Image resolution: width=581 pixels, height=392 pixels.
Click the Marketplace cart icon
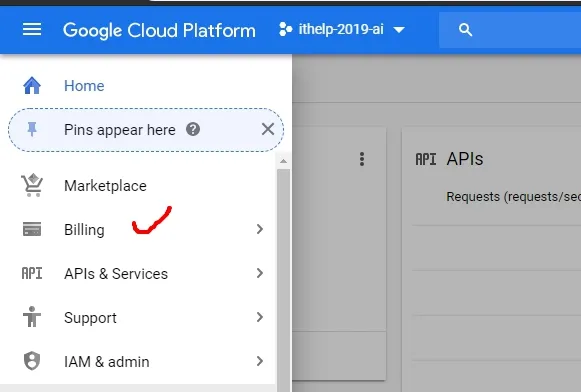pos(32,185)
